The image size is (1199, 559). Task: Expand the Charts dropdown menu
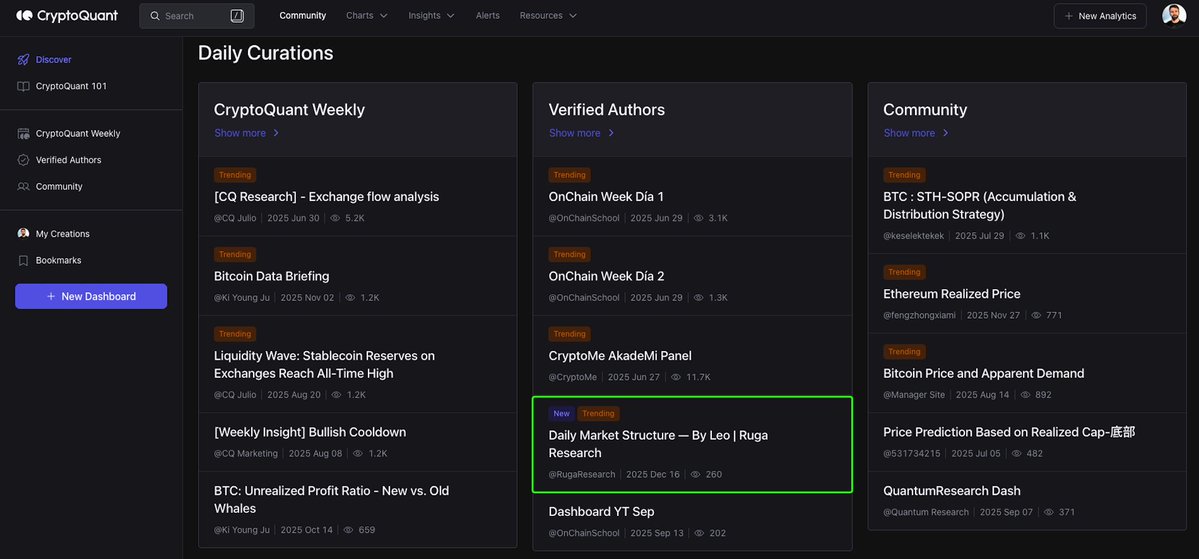(366, 15)
